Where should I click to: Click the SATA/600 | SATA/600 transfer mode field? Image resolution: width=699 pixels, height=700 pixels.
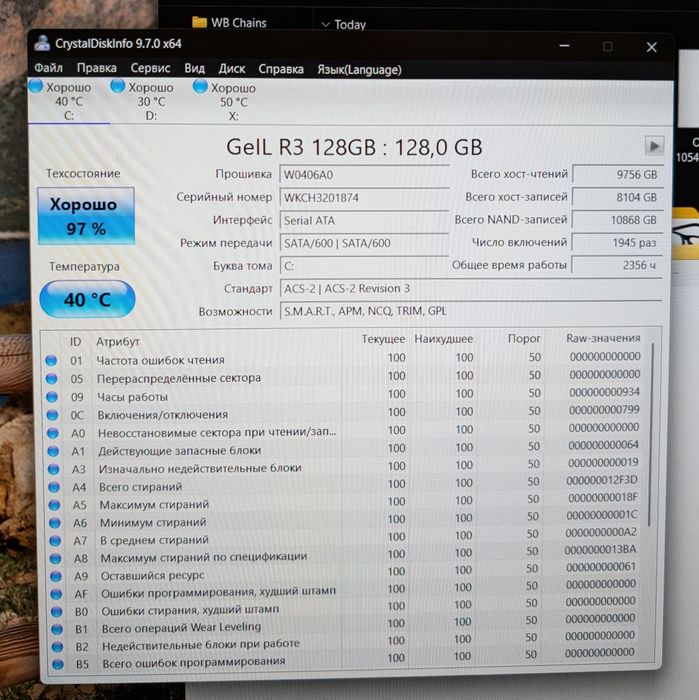[364, 243]
